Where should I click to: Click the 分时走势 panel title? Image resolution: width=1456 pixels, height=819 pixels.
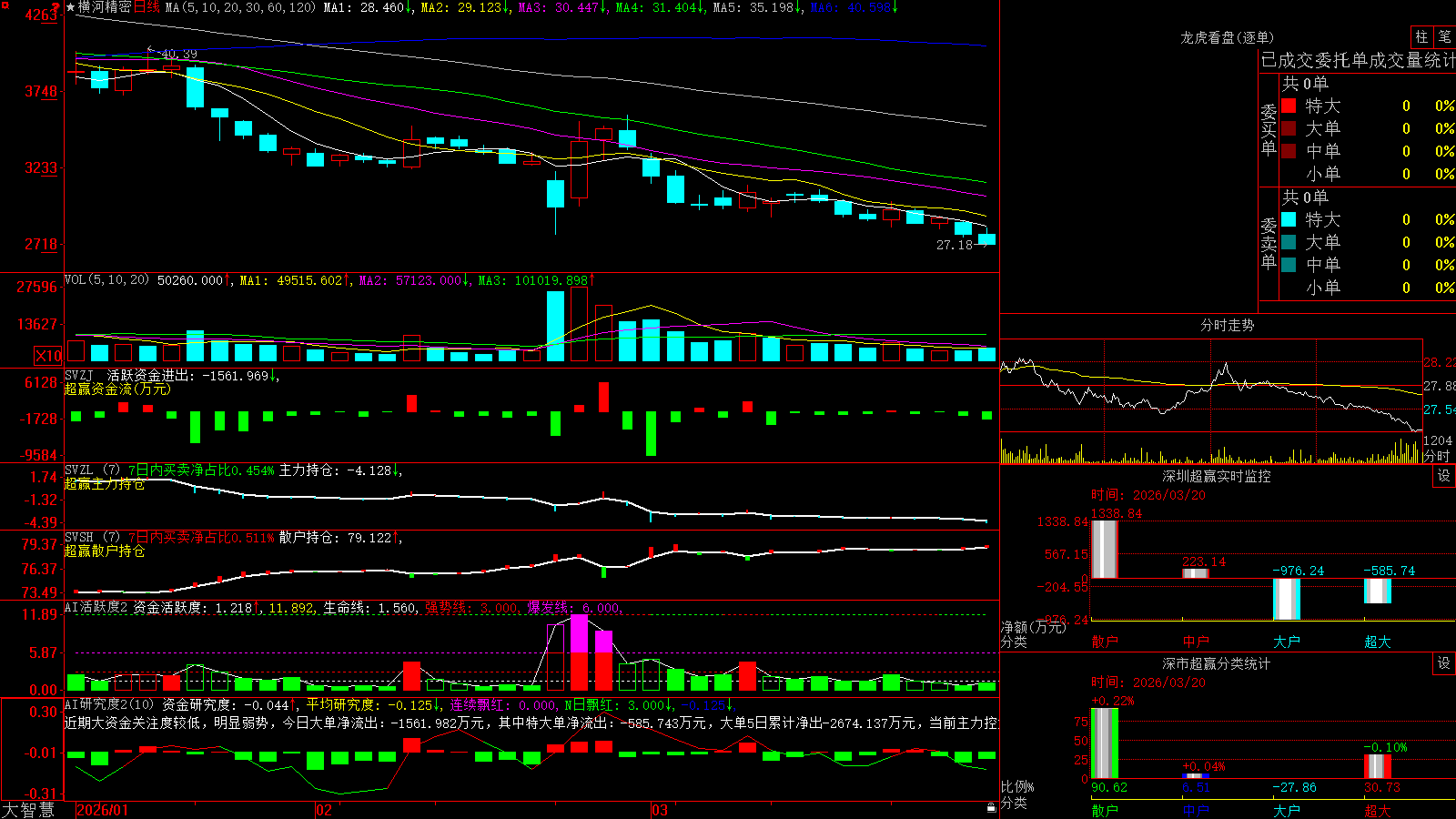1227,325
